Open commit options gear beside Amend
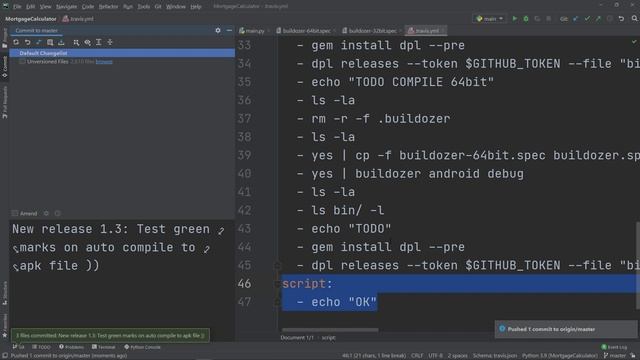 tap(46, 213)
